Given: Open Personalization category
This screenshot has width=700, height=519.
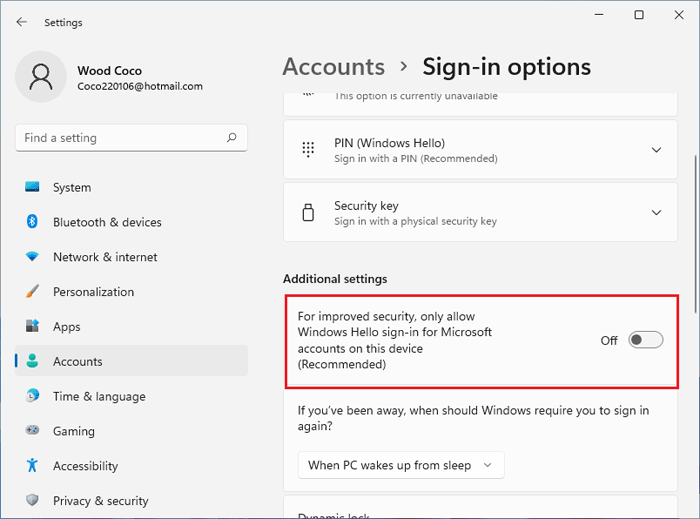Looking at the screenshot, I should [x=131, y=291].
